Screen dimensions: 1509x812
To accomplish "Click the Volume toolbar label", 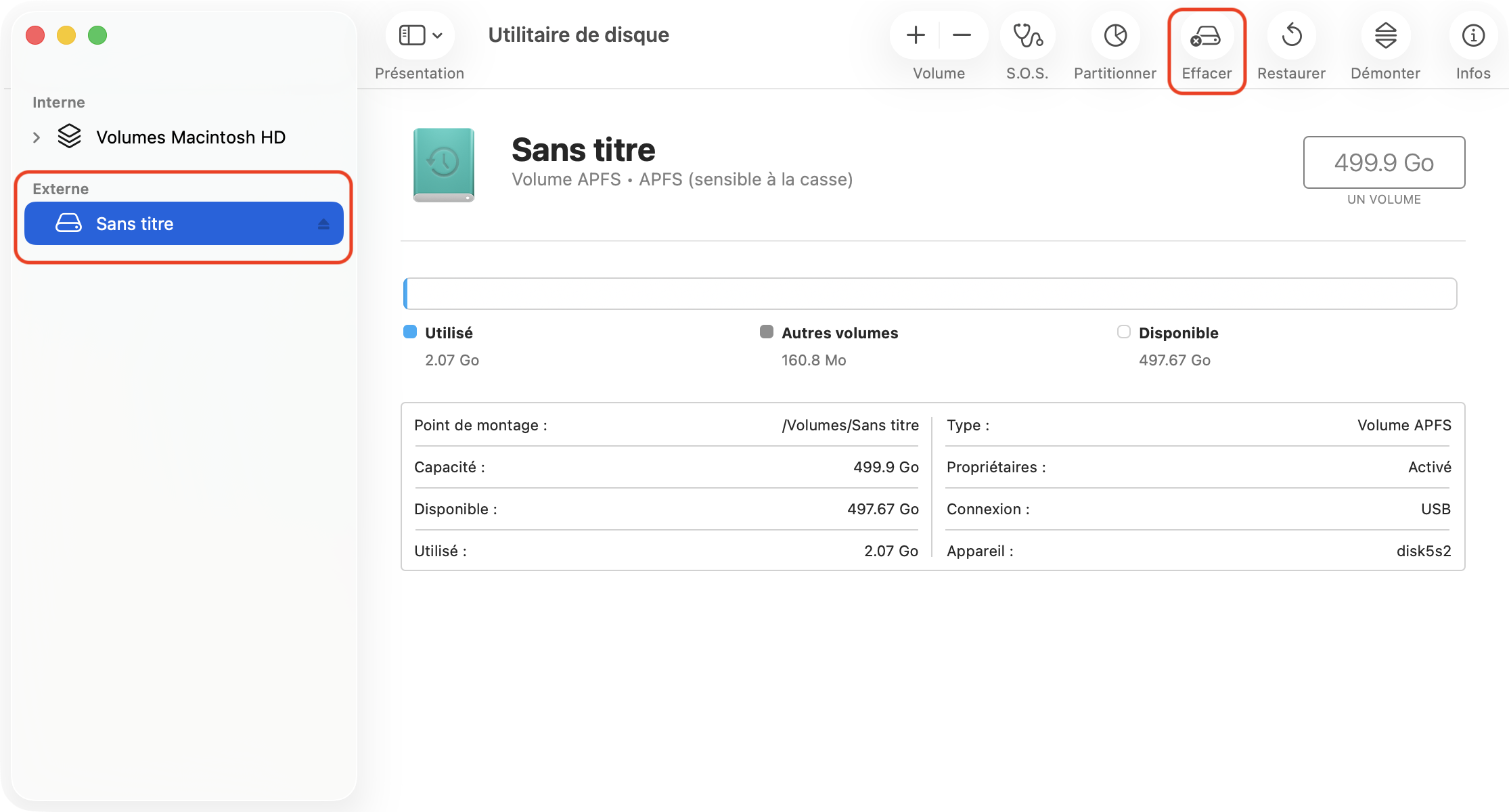I will click(939, 73).
